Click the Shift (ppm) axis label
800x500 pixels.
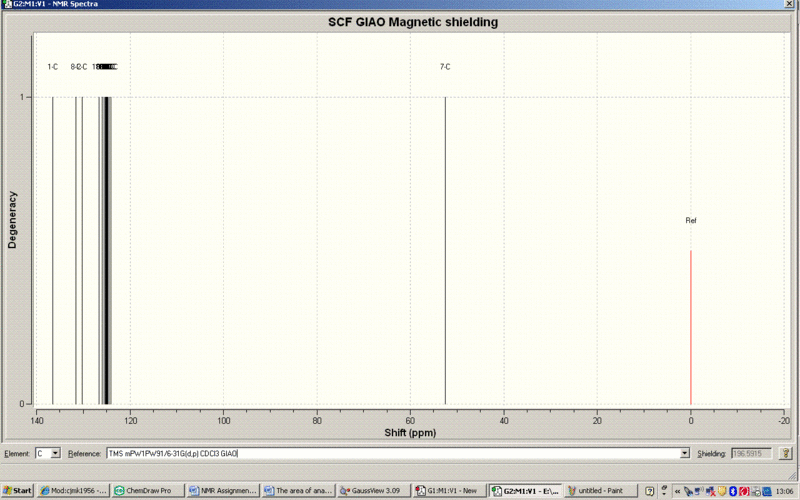point(410,433)
